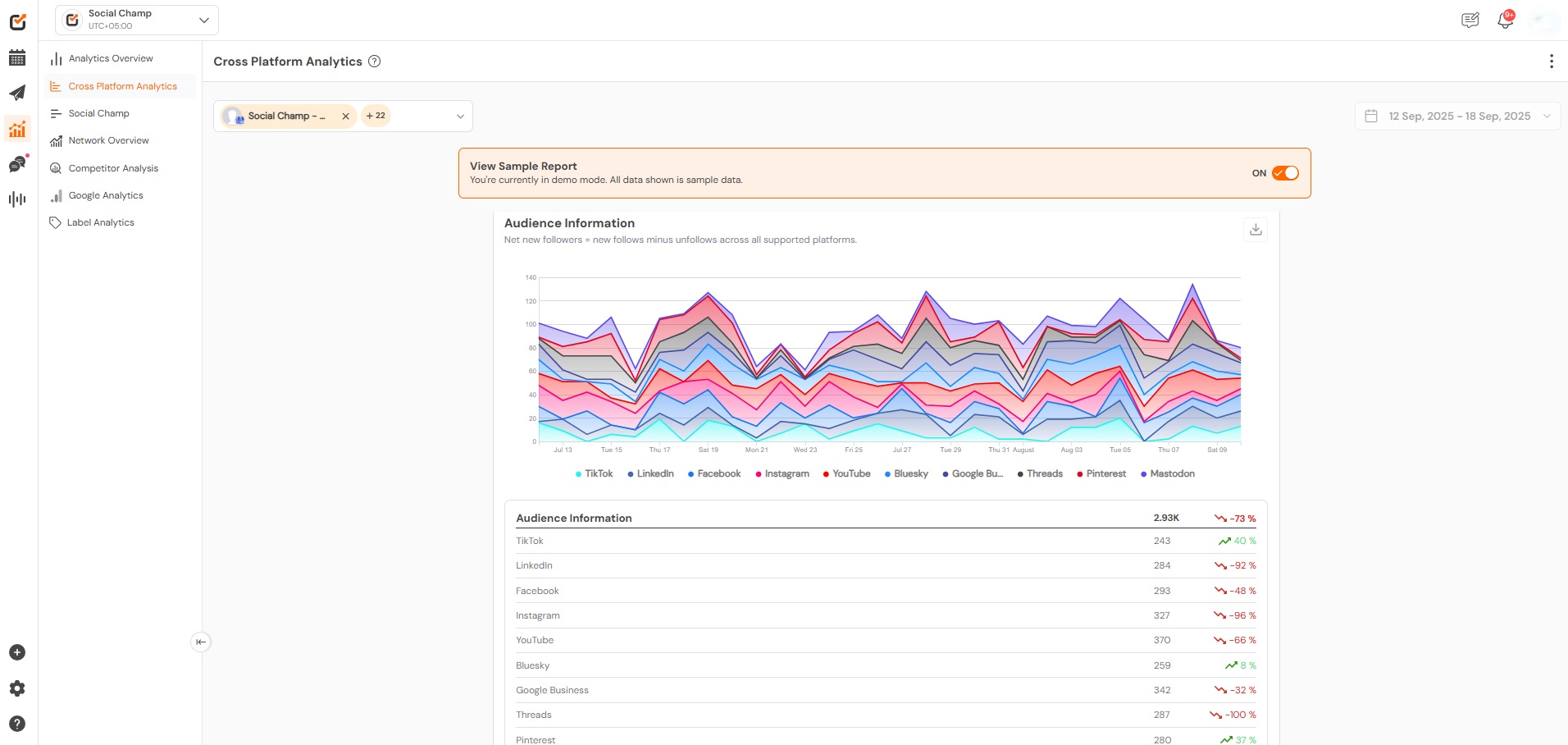Open the date range picker dropdown
The image size is (1568, 745).
tap(1458, 117)
